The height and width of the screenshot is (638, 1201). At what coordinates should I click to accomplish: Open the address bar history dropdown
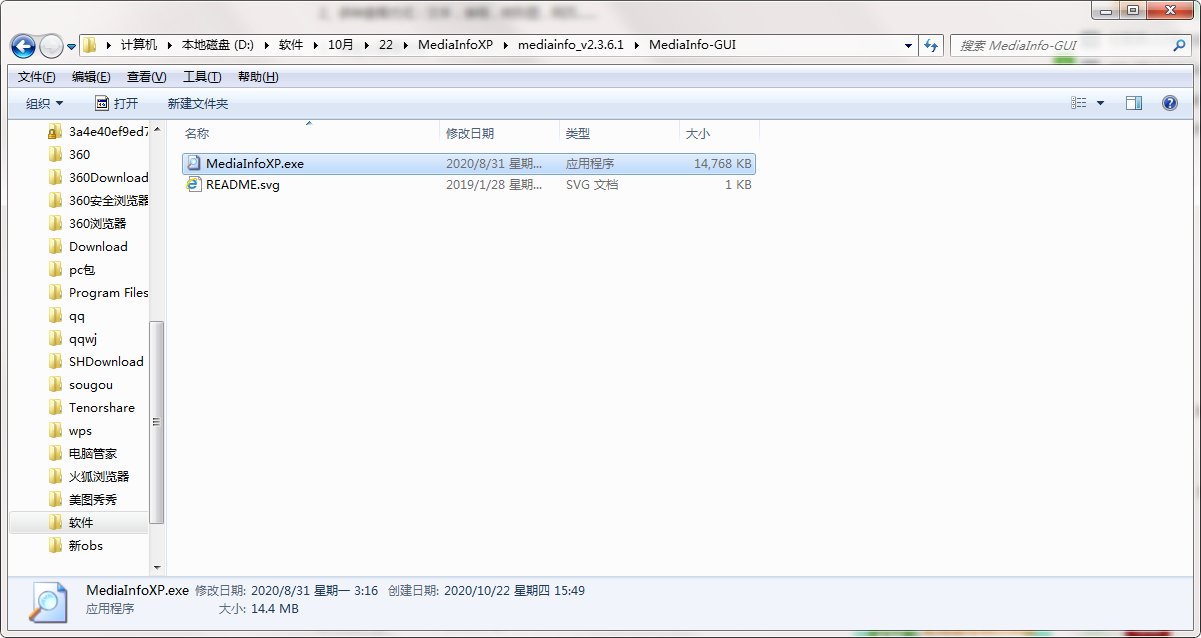click(x=908, y=45)
